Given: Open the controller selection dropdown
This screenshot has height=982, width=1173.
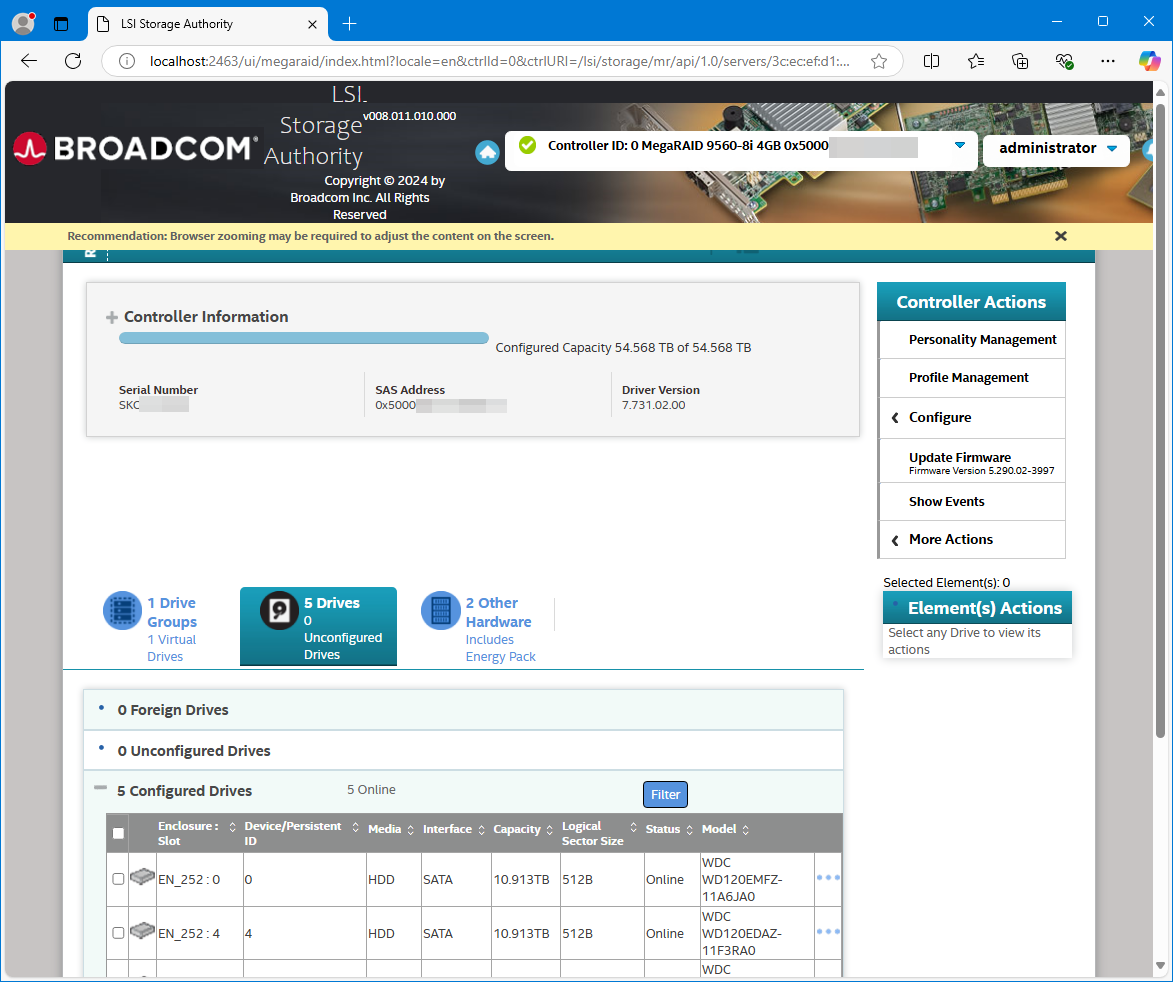Looking at the screenshot, I should click(x=960, y=146).
